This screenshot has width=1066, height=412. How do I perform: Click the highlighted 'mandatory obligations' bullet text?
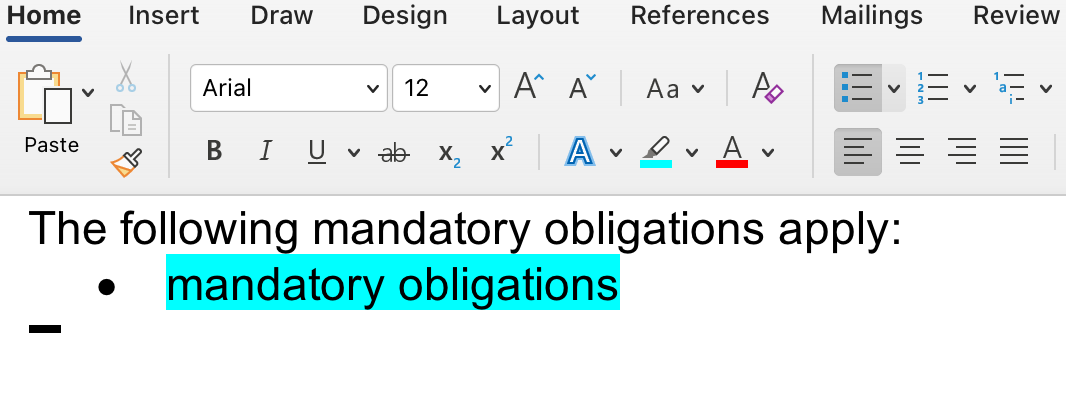click(392, 285)
